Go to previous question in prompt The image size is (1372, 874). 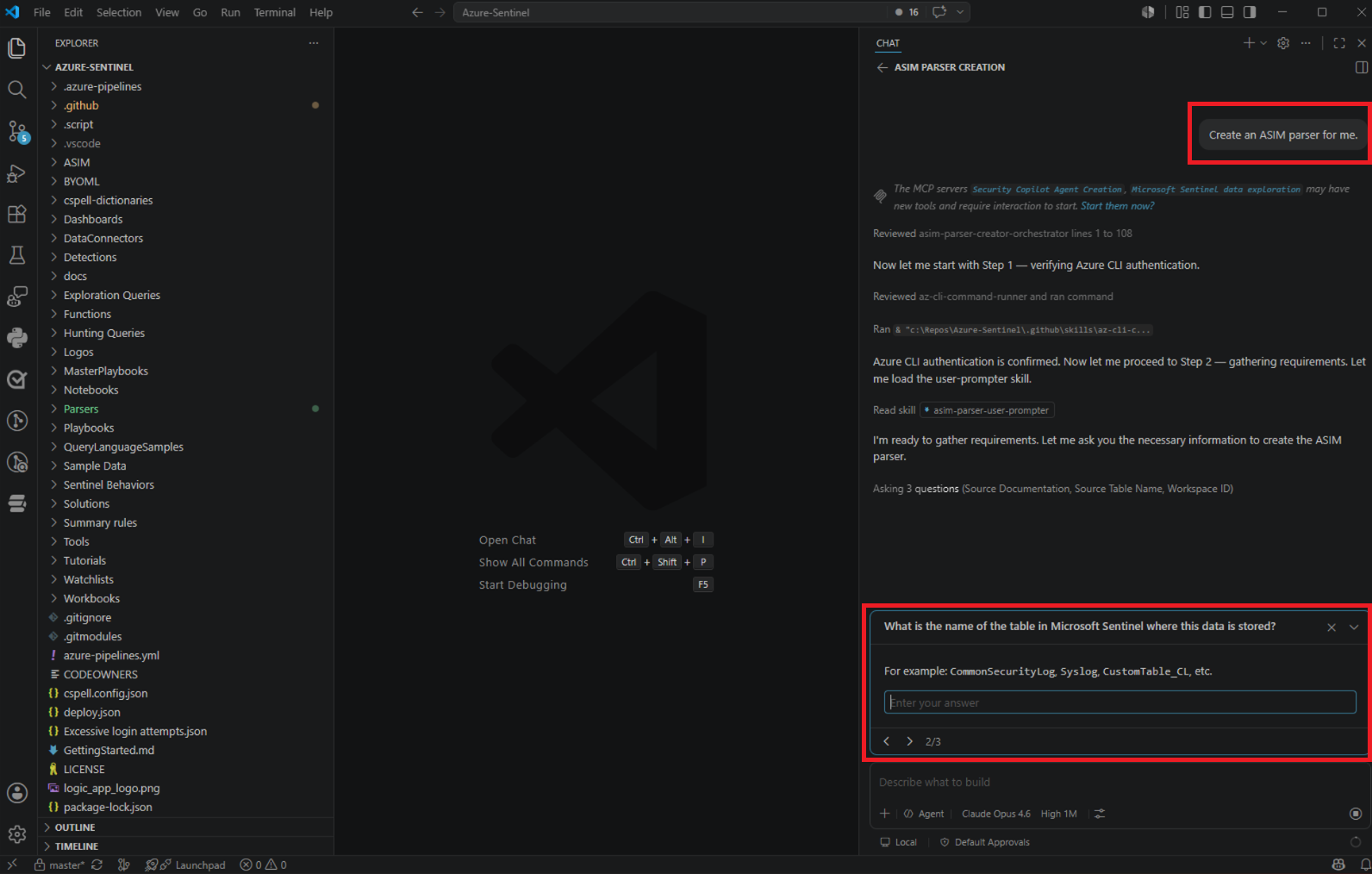[886, 741]
